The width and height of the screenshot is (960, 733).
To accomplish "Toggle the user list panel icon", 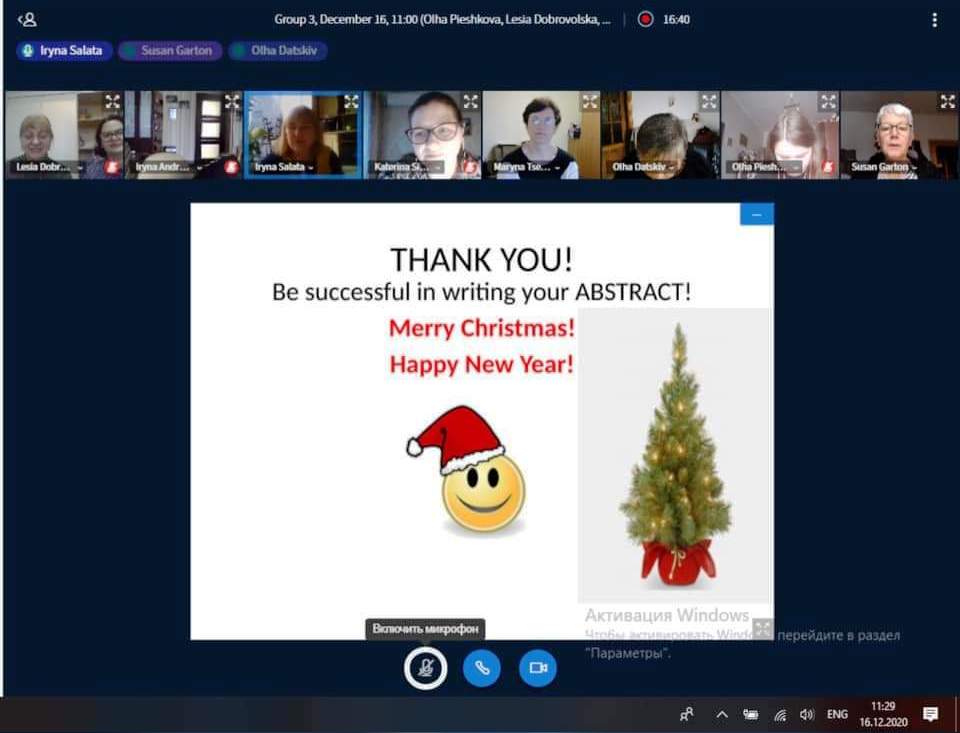I will (27, 19).
